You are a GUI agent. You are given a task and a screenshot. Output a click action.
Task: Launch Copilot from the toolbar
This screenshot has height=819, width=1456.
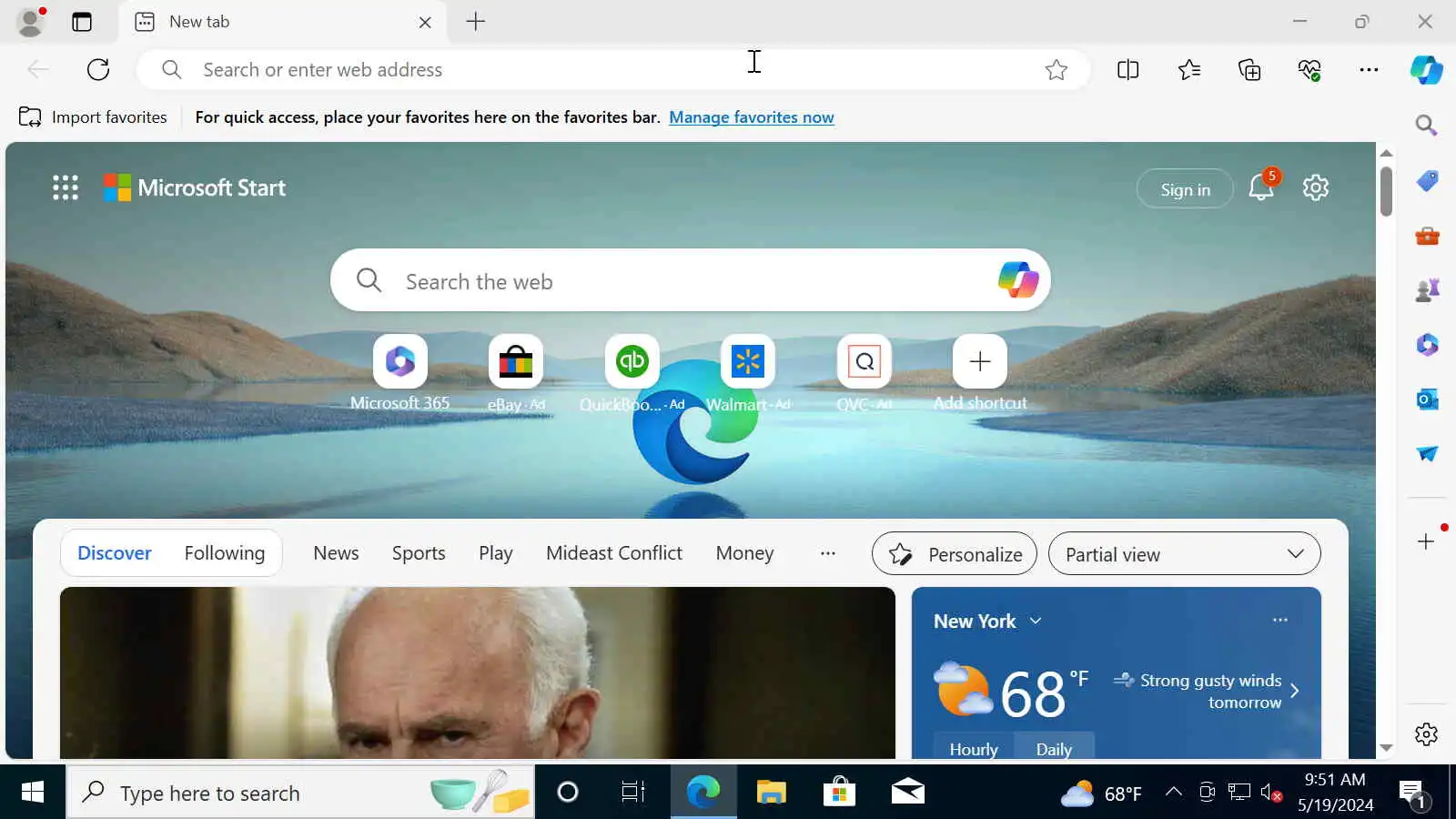coord(1426,70)
